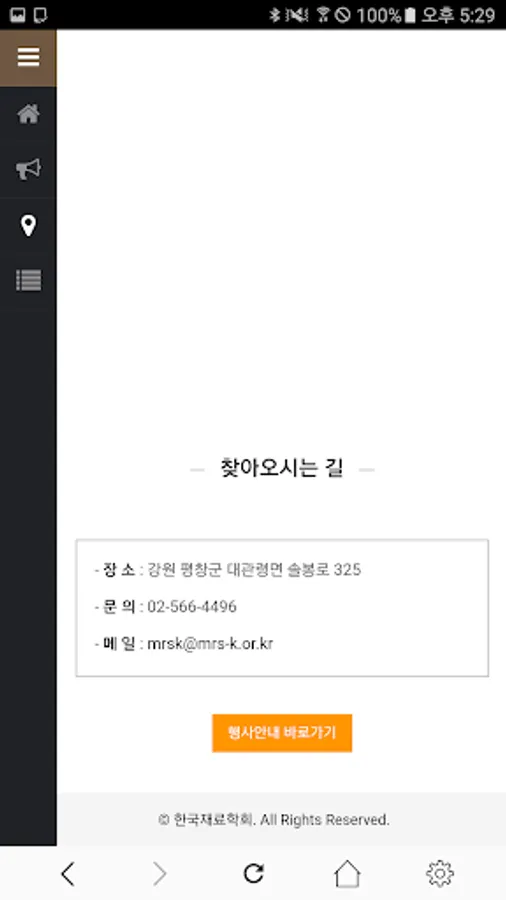Tap the browser forward arrow
506x900 pixels.
159,874
